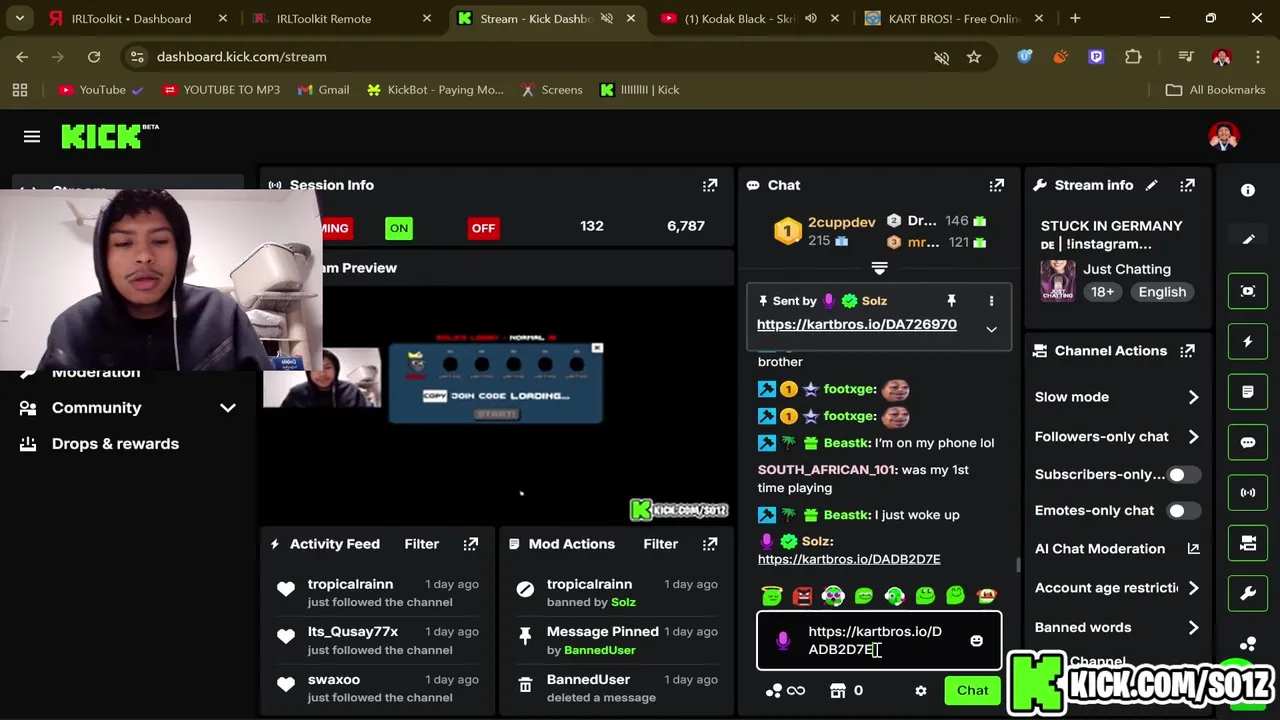This screenshot has height=720, width=1280.
Task: Pop out the Stream info panel
Action: tap(1188, 185)
